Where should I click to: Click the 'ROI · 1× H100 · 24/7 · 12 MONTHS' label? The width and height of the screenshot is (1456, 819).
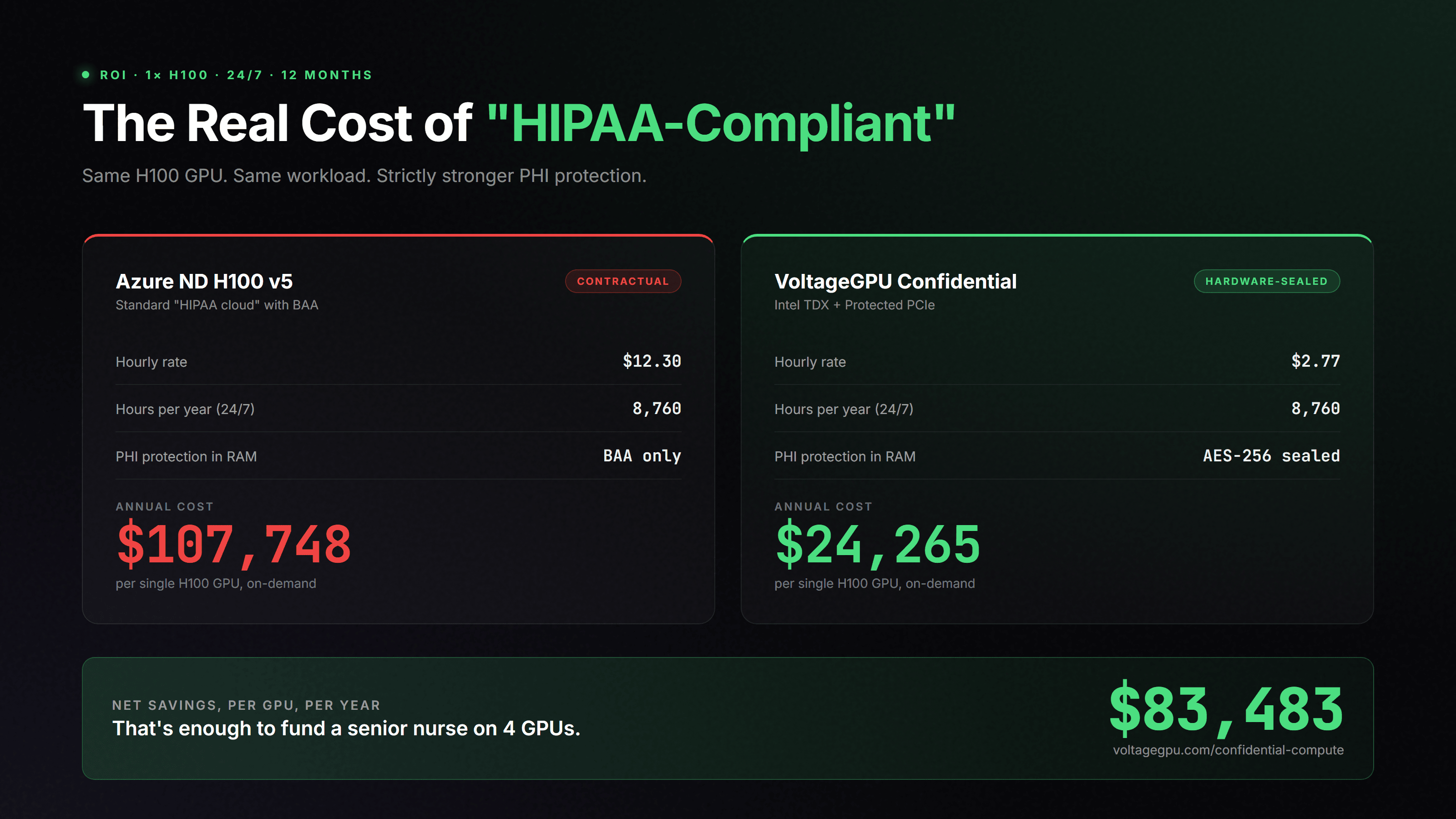click(x=236, y=75)
